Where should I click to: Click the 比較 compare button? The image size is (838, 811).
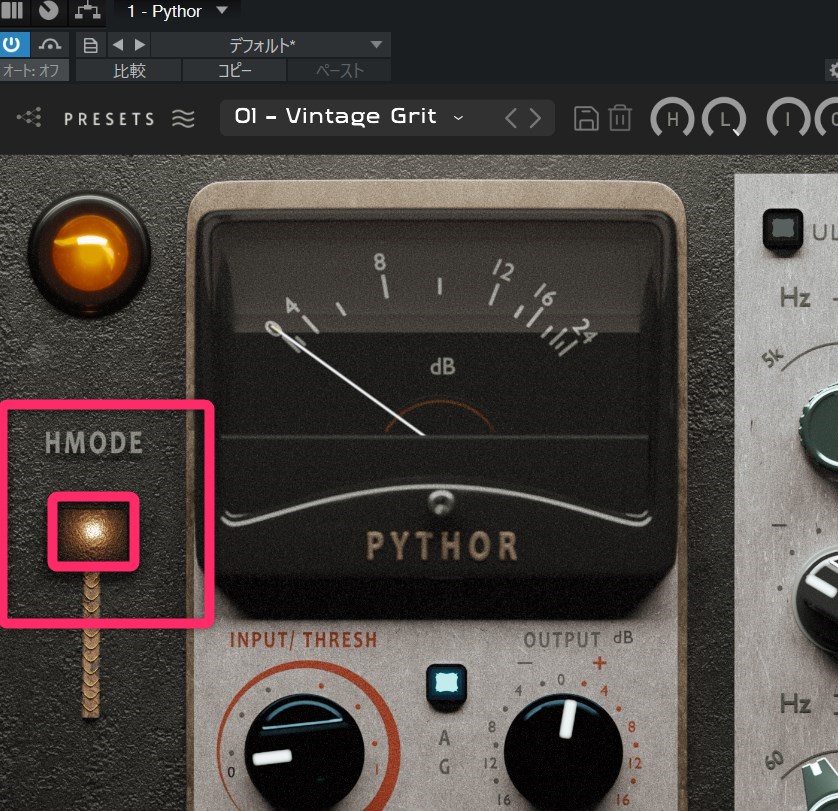pos(129,71)
